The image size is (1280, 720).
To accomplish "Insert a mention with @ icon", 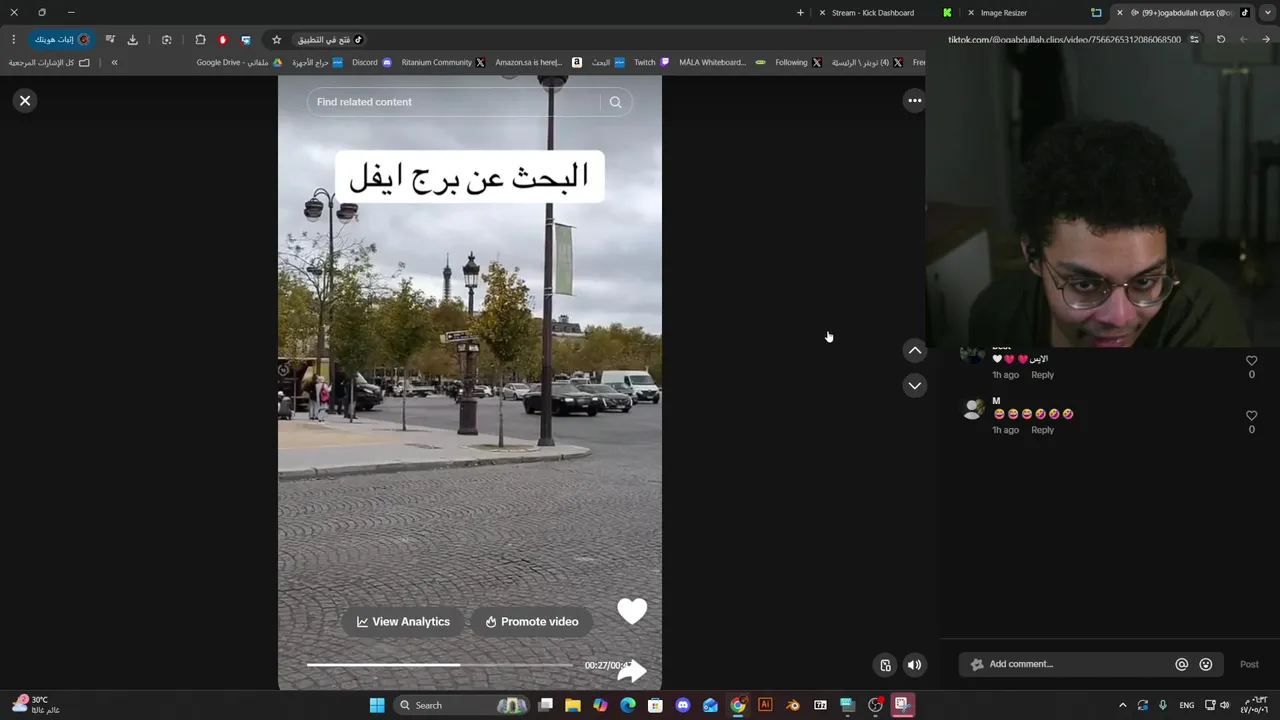I will tap(1181, 664).
